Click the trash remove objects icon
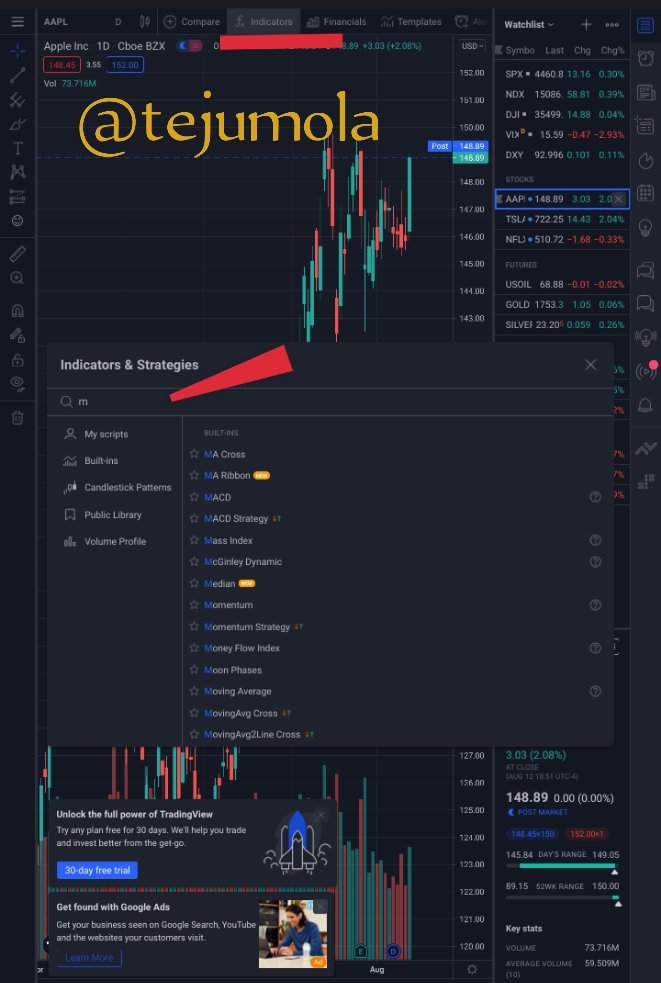 (x=18, y=418)
